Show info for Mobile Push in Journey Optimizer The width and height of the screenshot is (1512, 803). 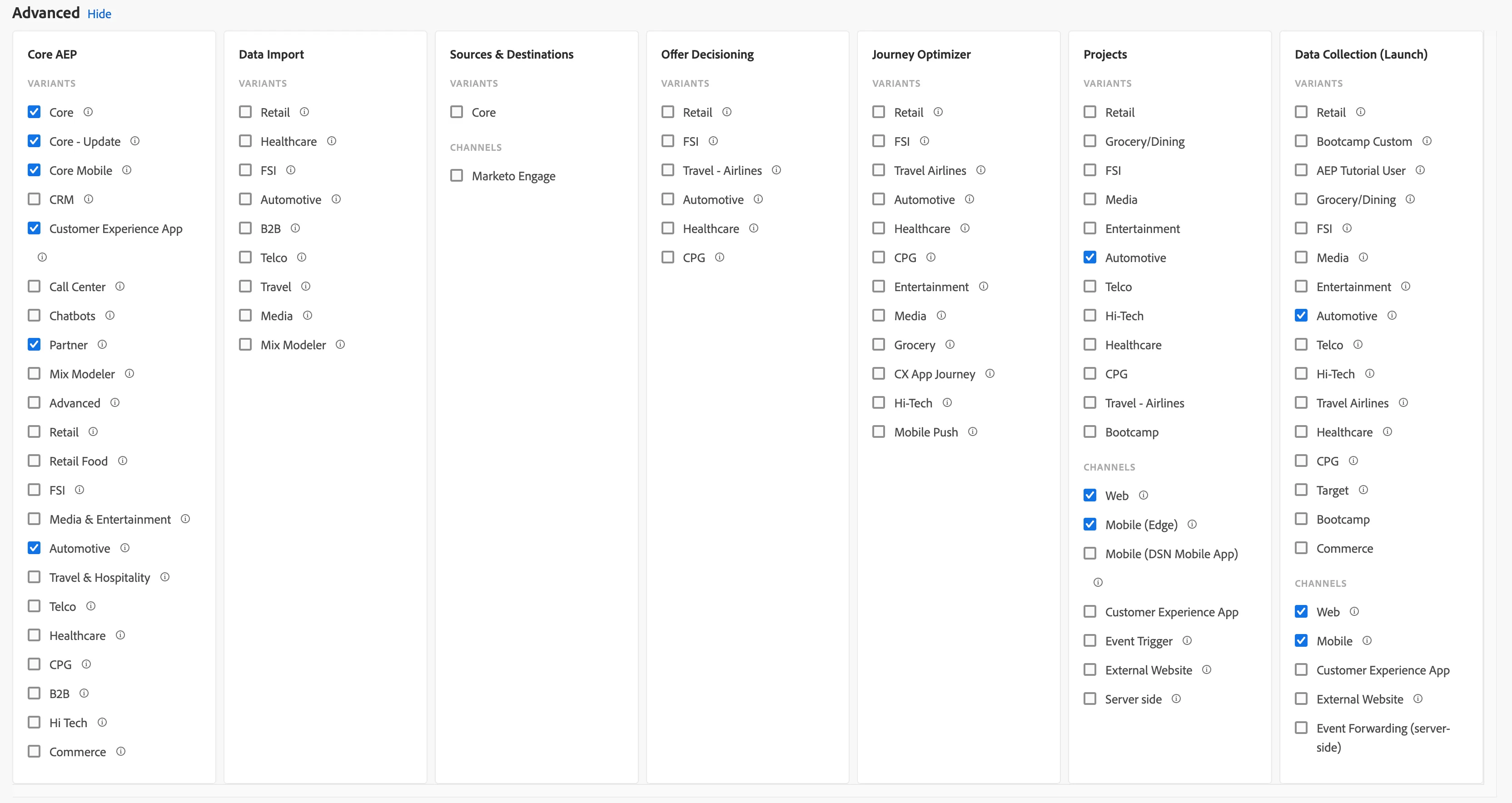973,431
